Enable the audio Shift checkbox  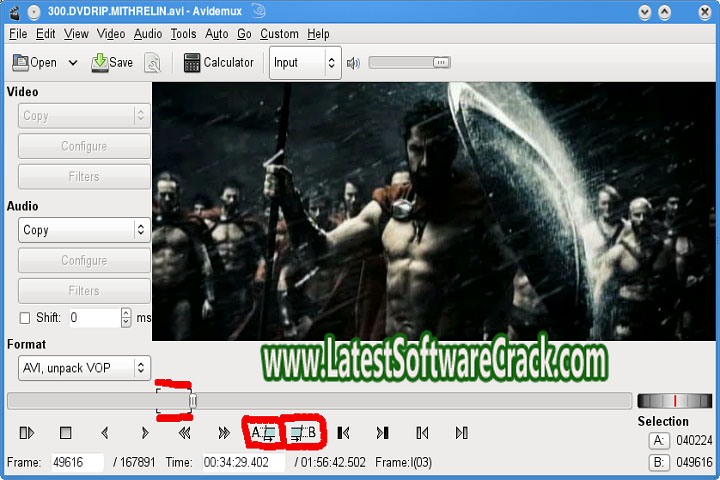25,318
